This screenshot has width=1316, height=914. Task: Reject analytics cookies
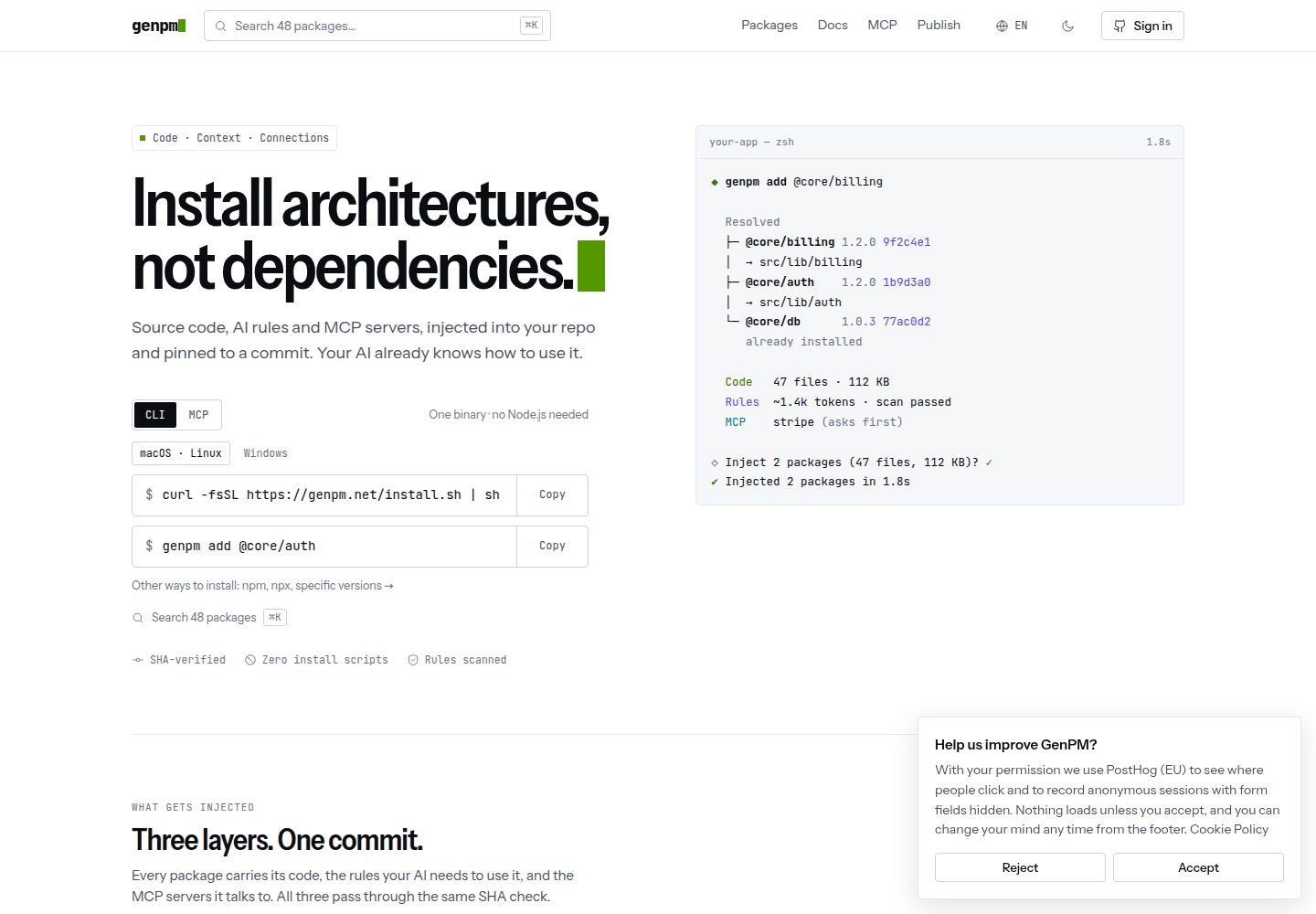click(x=1020, y=867)
